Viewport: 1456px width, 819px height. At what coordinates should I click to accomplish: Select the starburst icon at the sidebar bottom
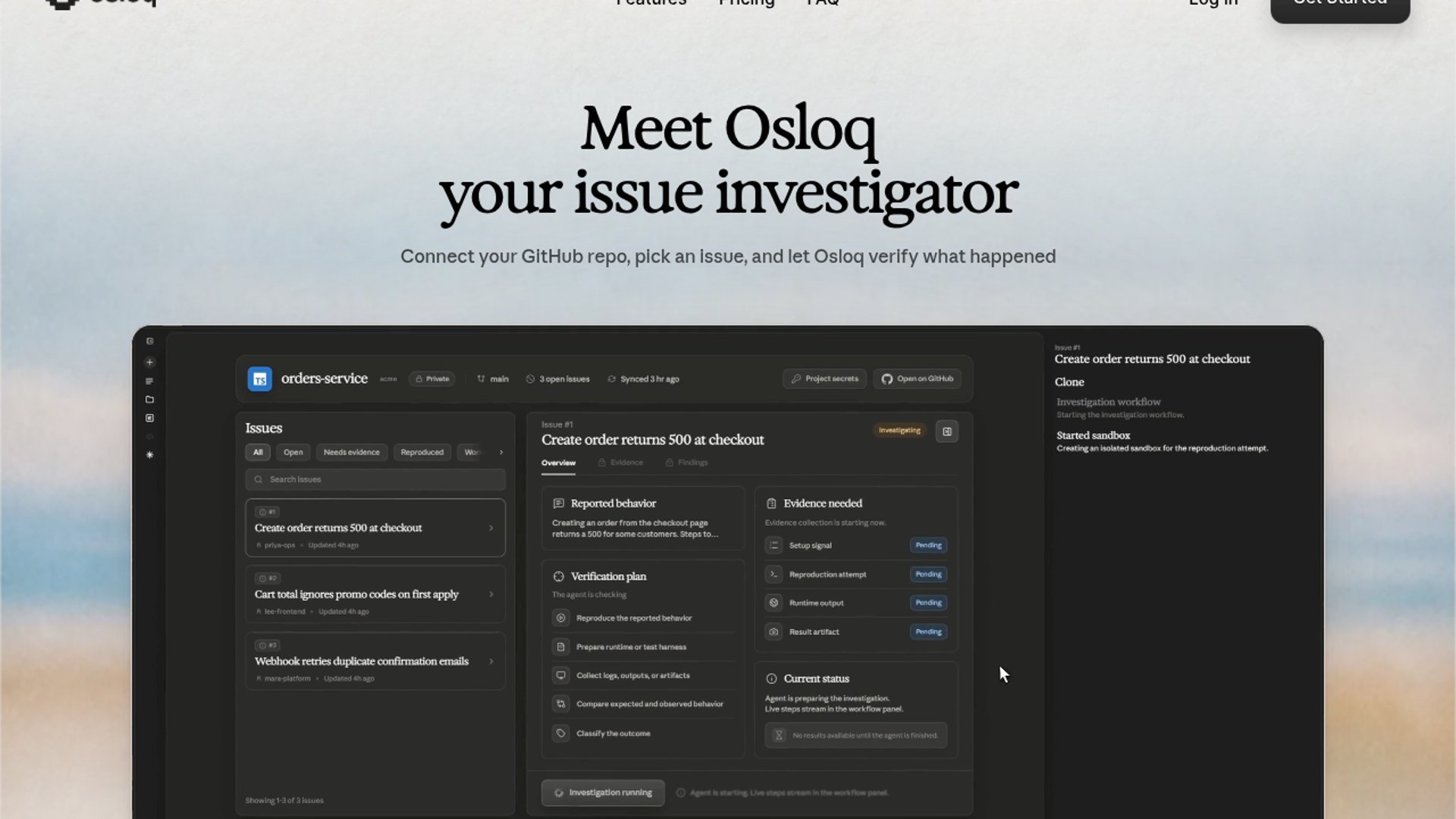tap(149, 455)
